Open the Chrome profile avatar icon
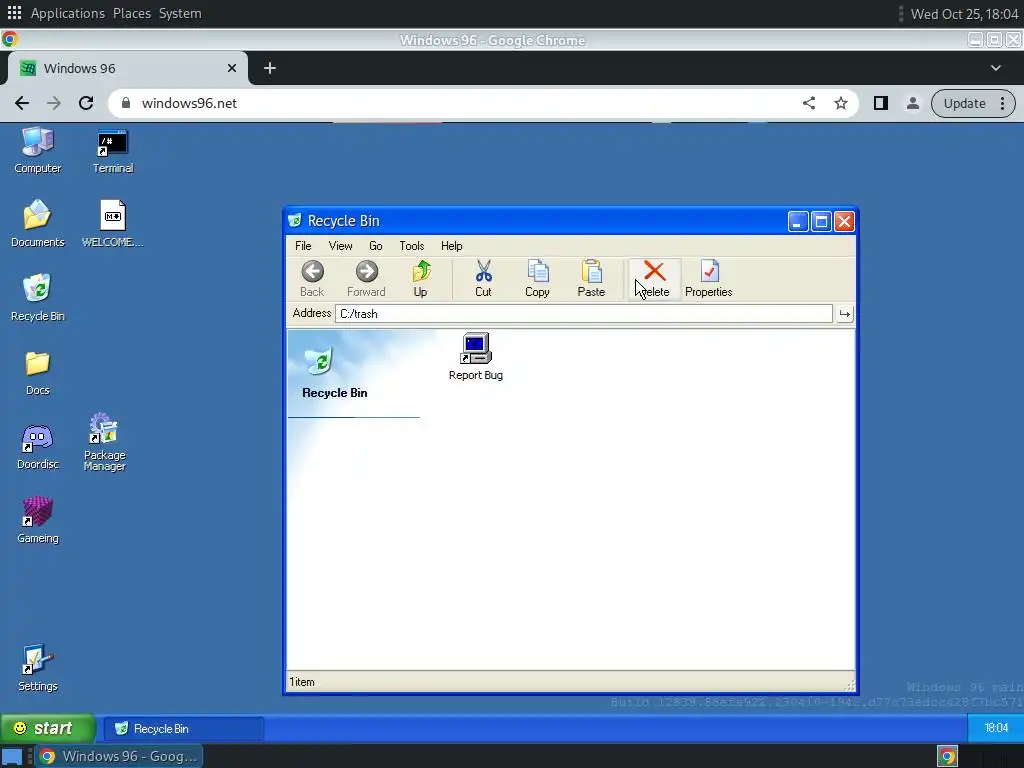Image resolution: width=1024 pixels, height=768 pixels. 913,103
